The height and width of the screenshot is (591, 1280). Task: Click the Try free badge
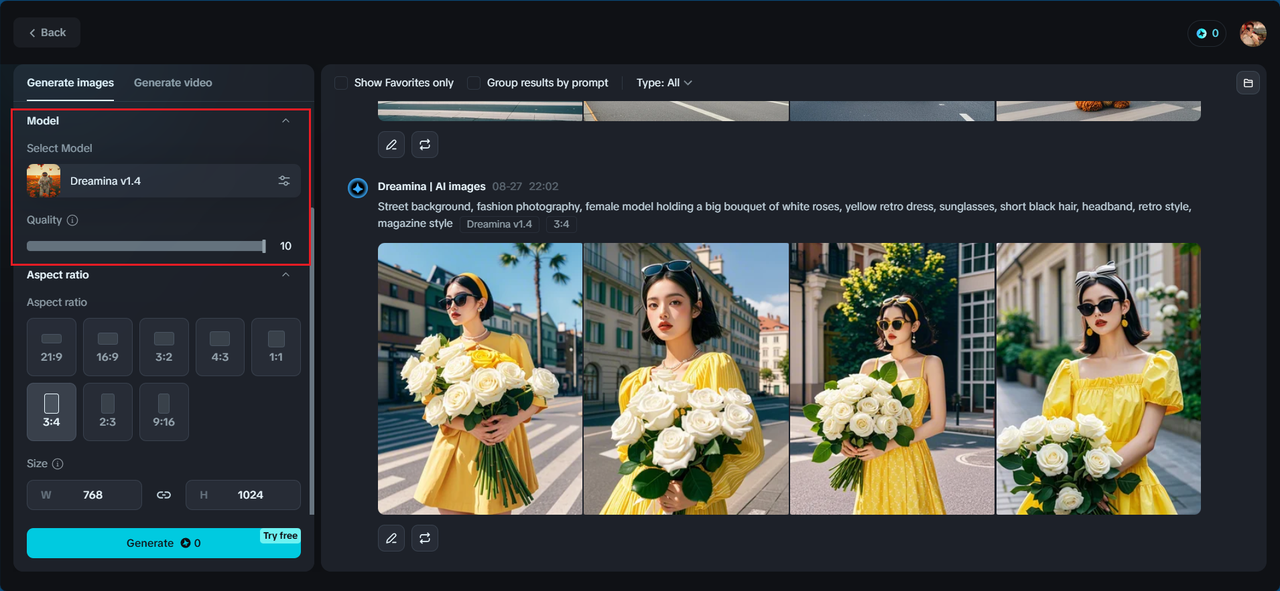(280, 536)
